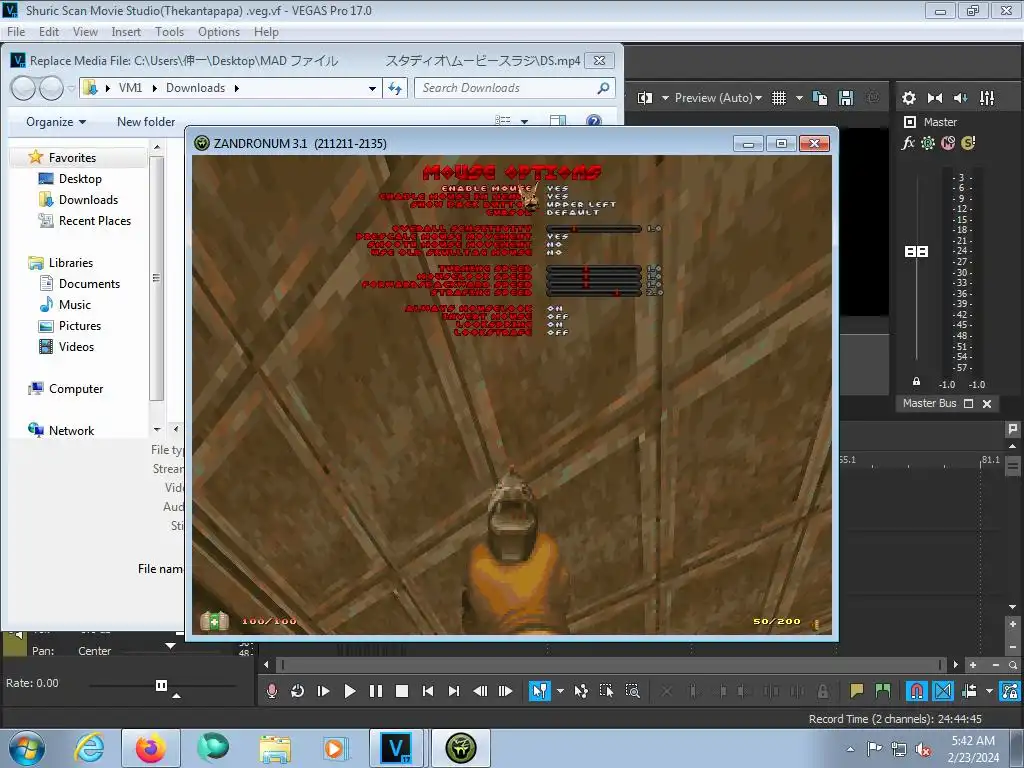Pause playback in the transport bar
Viewport: 1024px width, 768px height.
click(x=376, y=691)
